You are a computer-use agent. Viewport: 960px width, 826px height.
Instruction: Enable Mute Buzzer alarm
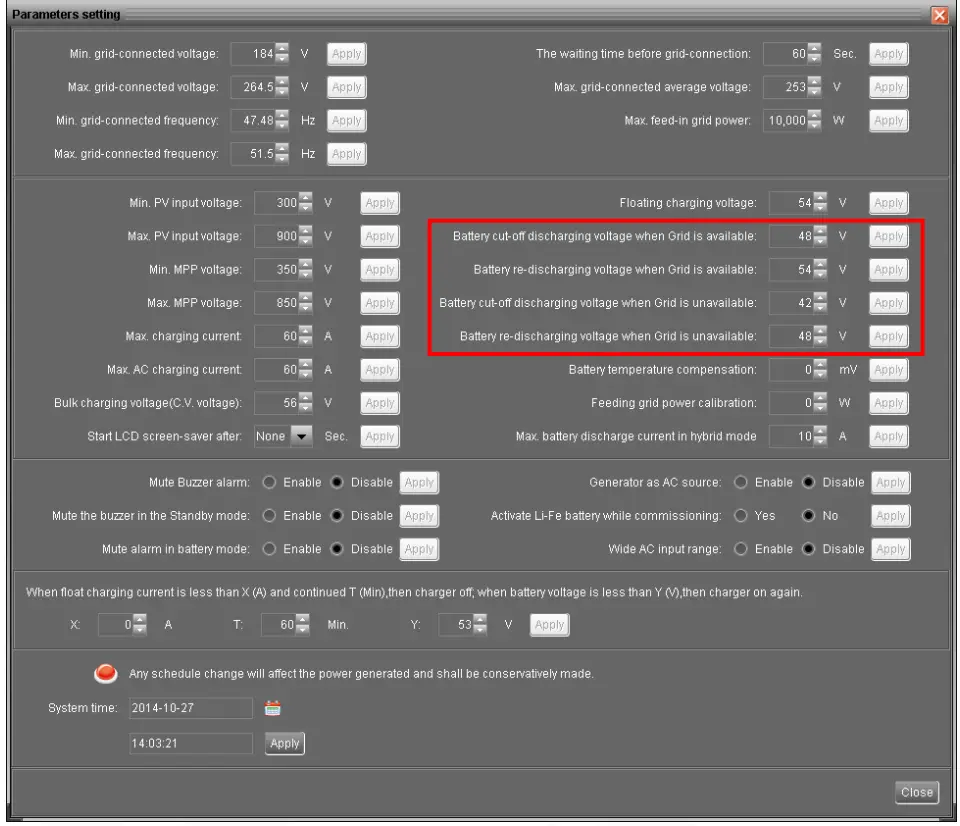coord(269,482)
